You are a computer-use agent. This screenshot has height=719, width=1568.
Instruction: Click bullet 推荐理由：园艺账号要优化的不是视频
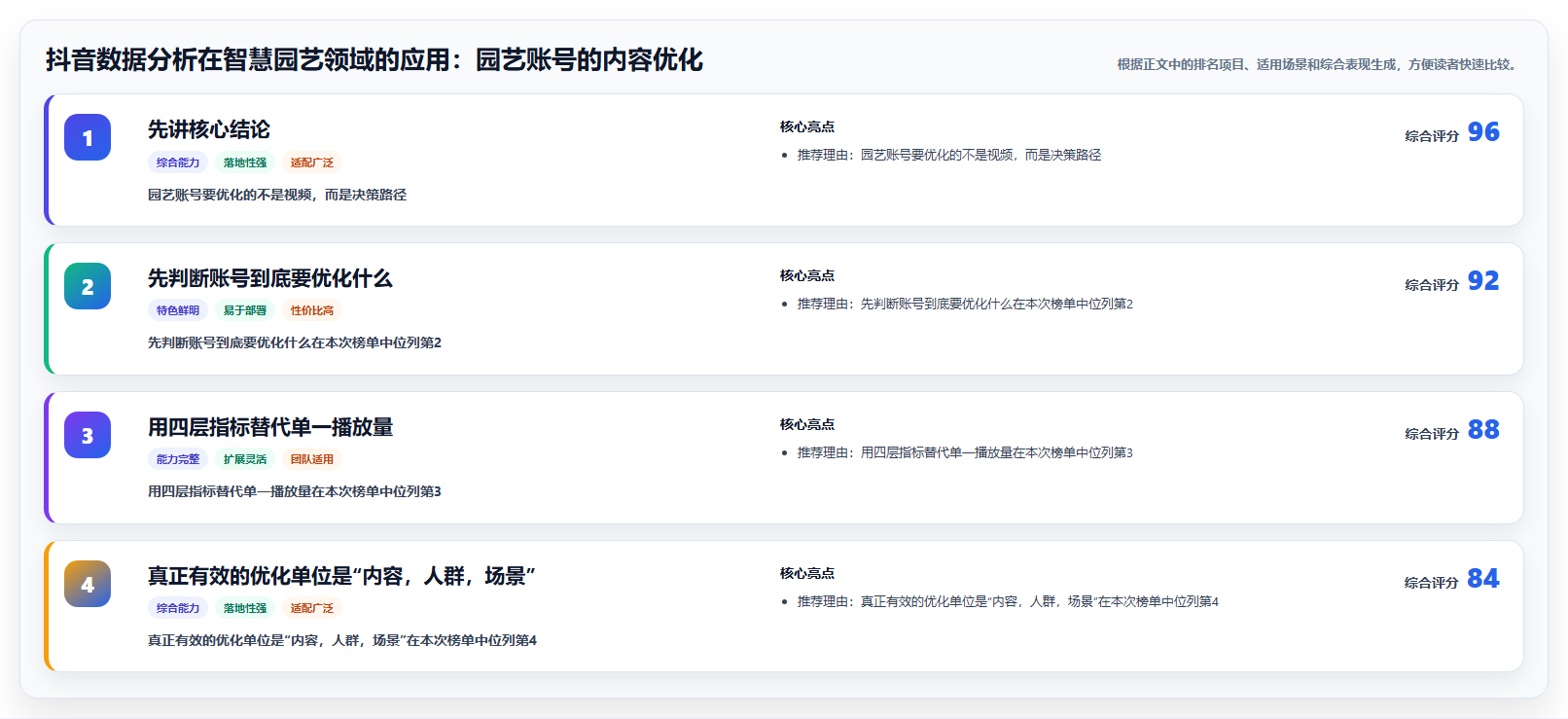tap(949, 155)
